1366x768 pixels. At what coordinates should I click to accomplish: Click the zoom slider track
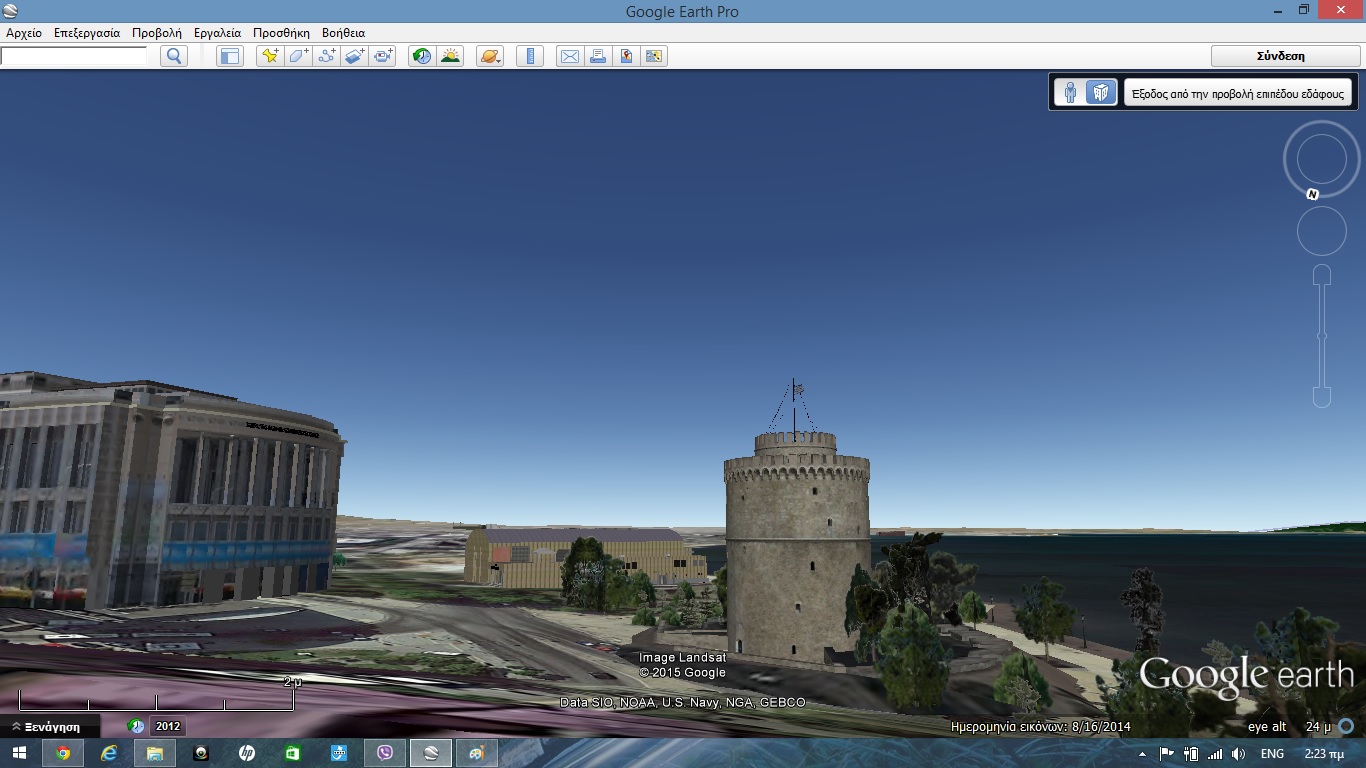1322,336
